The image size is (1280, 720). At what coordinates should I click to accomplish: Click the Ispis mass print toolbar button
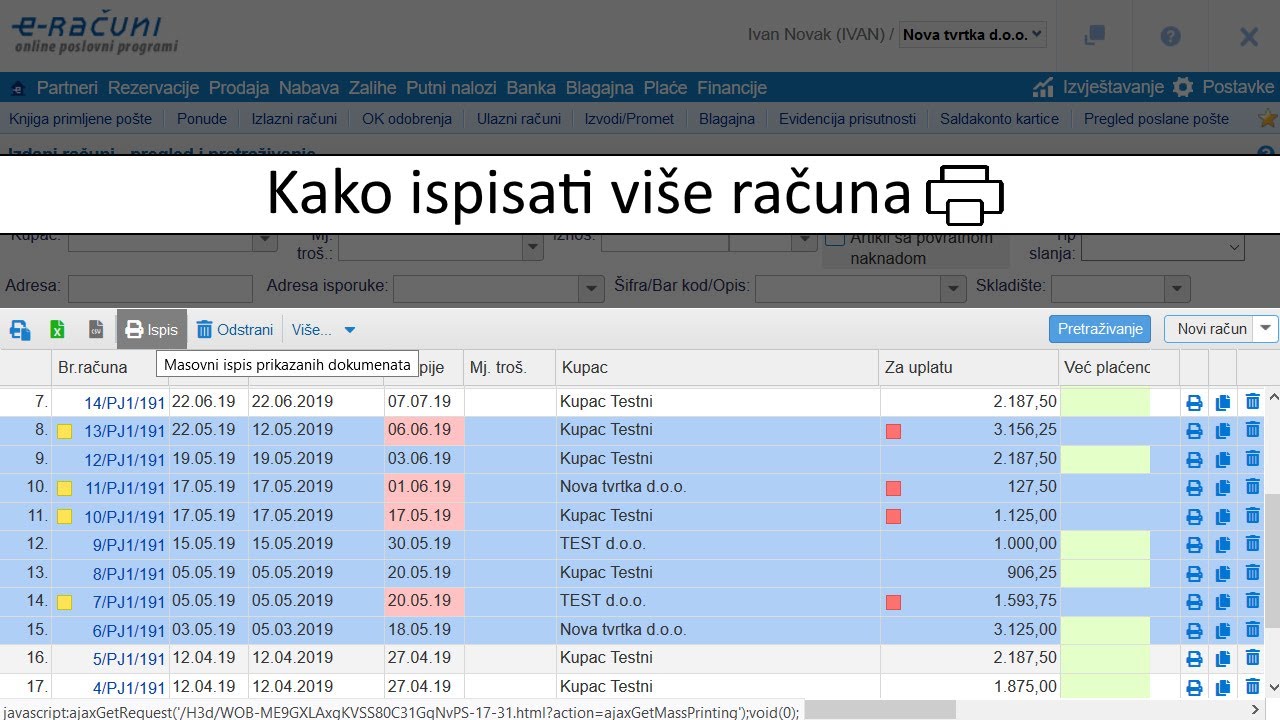point(152,329)
